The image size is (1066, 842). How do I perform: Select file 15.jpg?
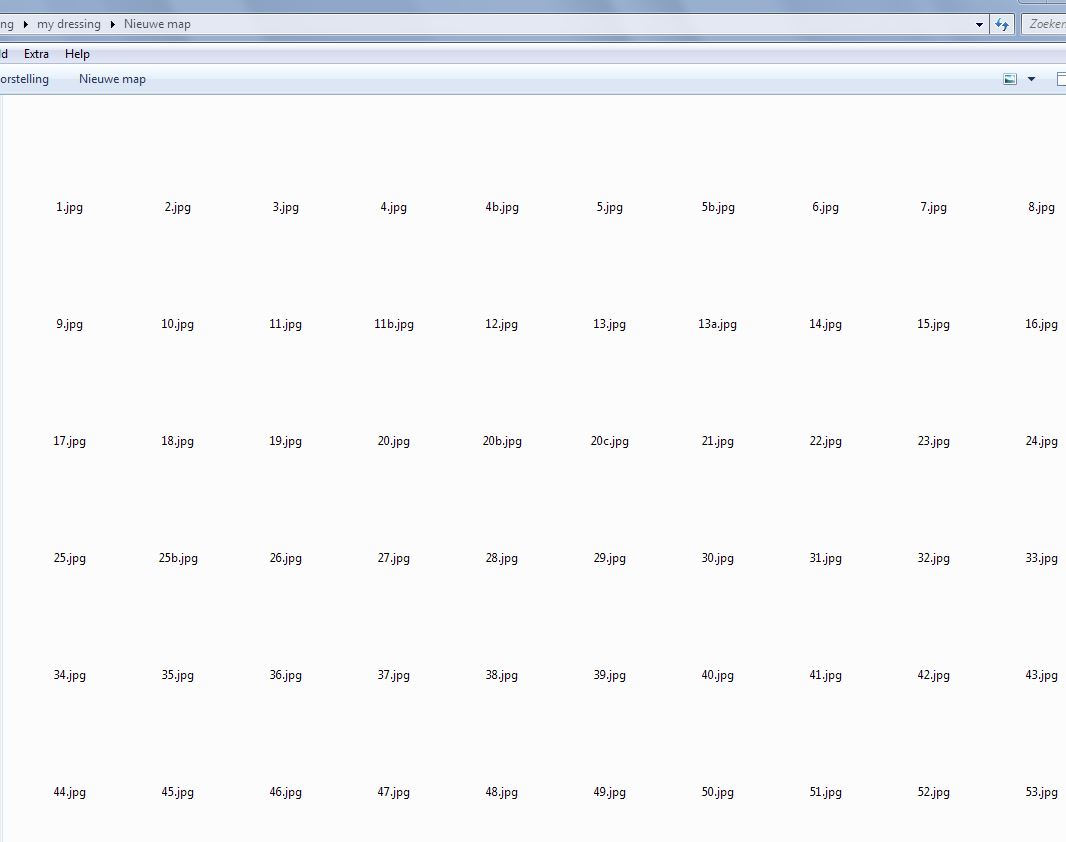(x=933, y=324)
